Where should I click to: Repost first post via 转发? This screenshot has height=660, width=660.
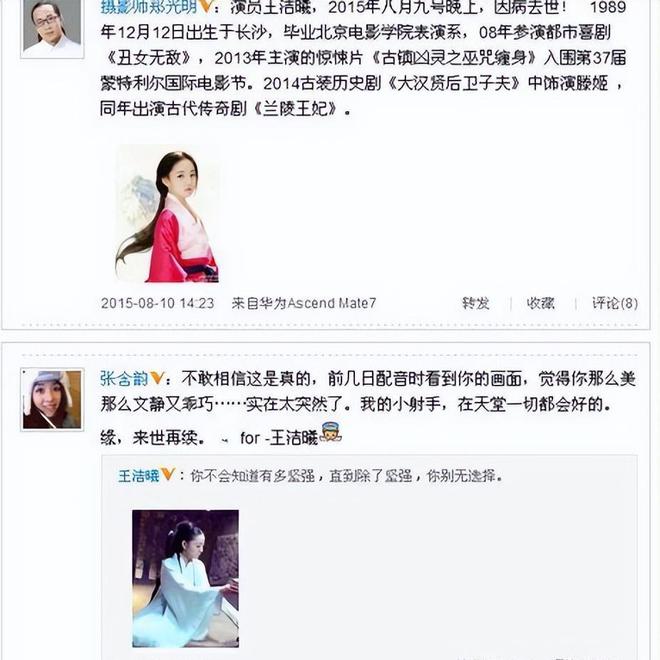[x=476, y=303]
